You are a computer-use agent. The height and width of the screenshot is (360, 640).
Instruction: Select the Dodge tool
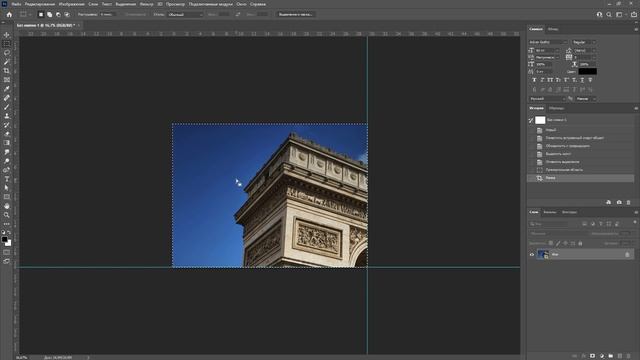coord(7,161)
